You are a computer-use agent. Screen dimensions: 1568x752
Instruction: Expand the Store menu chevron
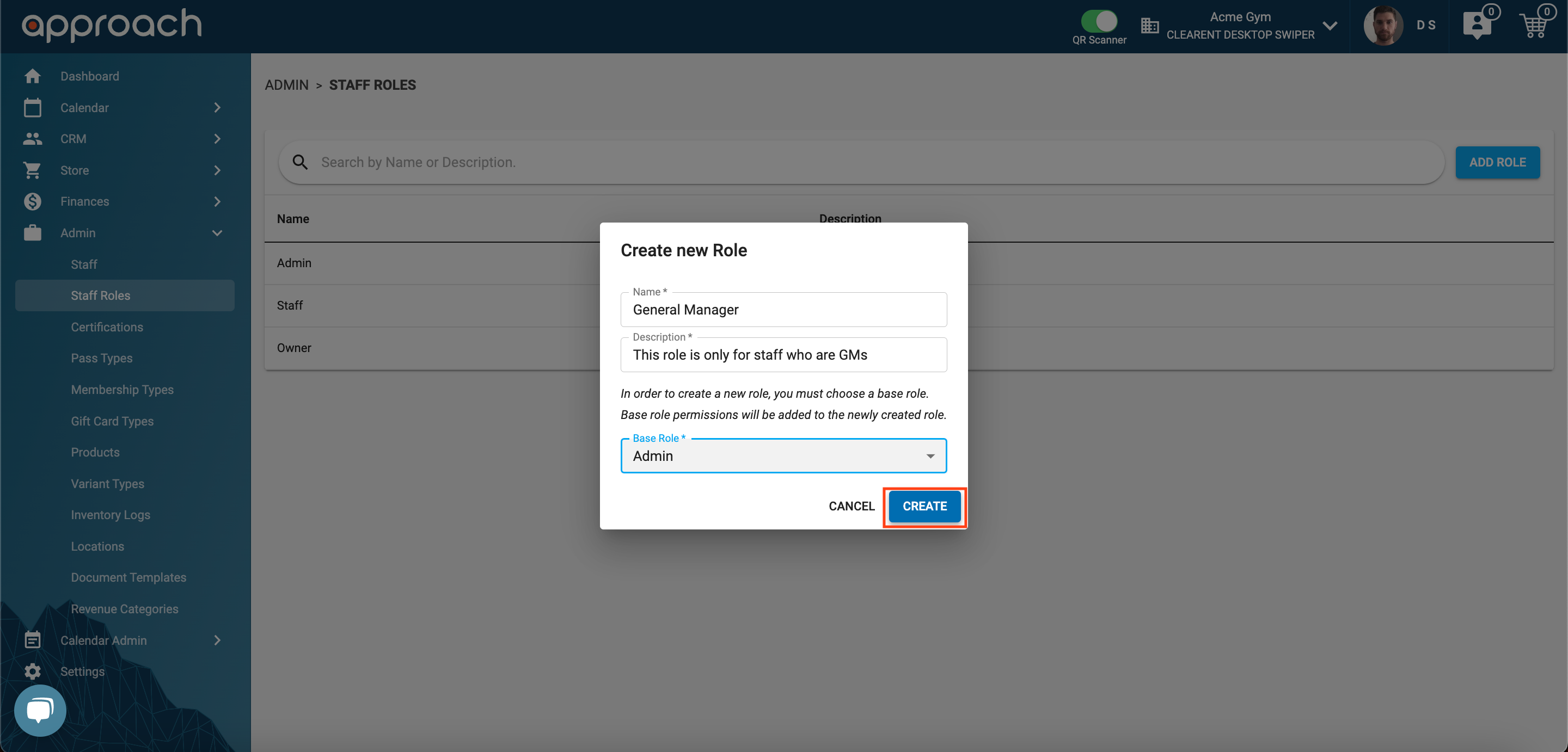217,170
